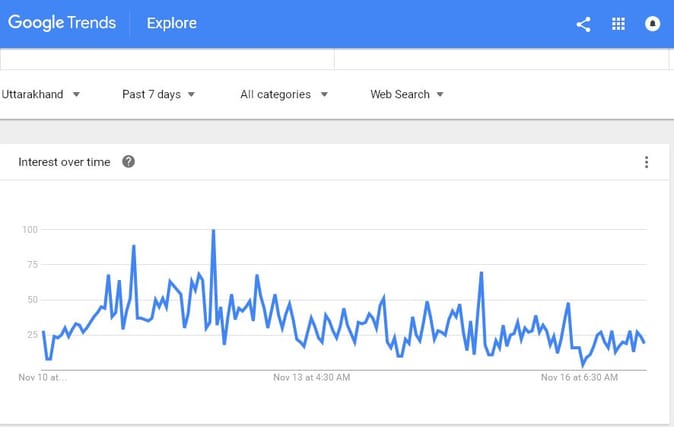Viewport: 674px width, 427px height.
Task: Expand the All categories dropdown
Action: 282,94
